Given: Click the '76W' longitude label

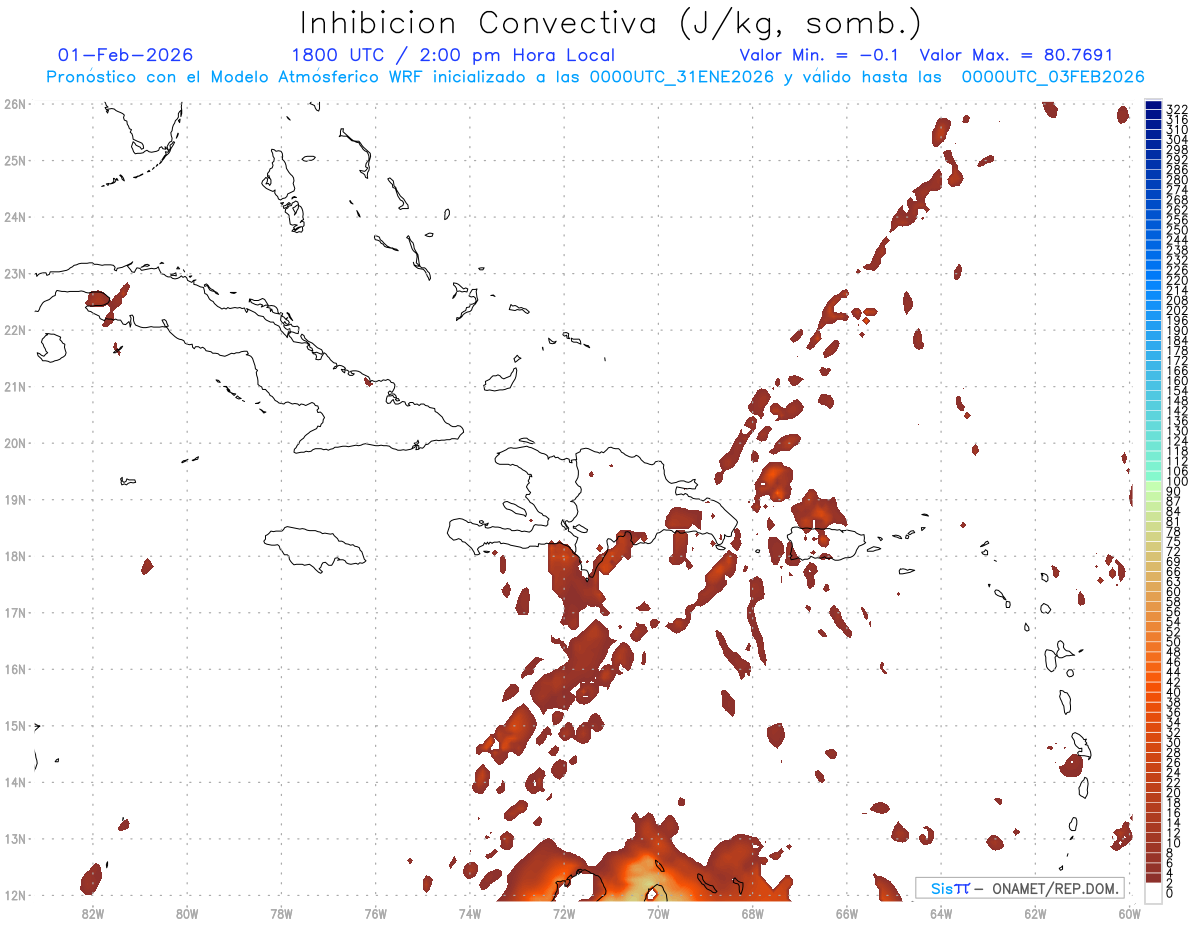Looking at the screenshot, I should 375,913.
